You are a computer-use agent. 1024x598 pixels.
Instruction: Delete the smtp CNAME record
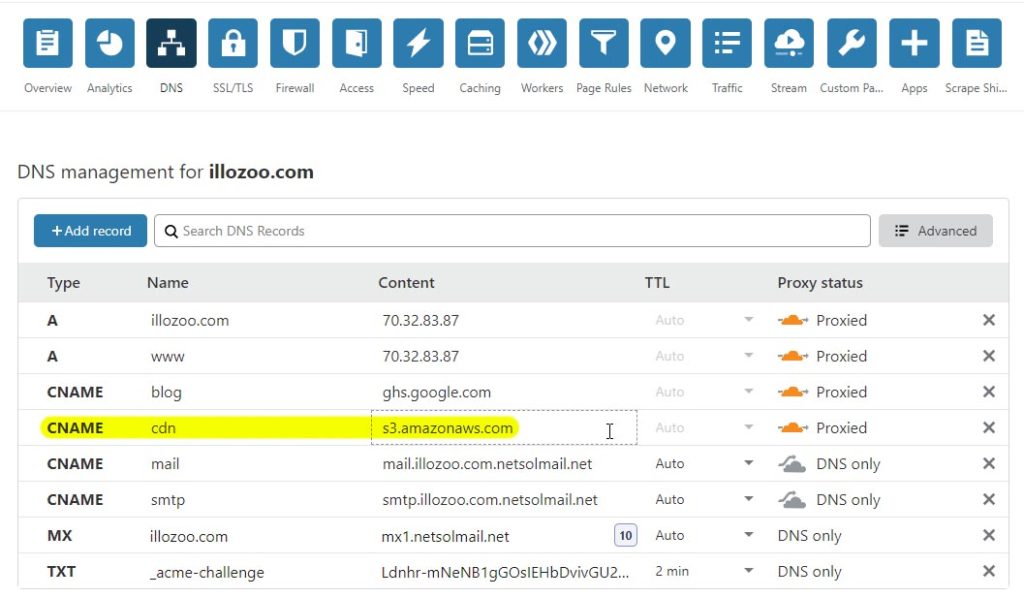point(989,499)
